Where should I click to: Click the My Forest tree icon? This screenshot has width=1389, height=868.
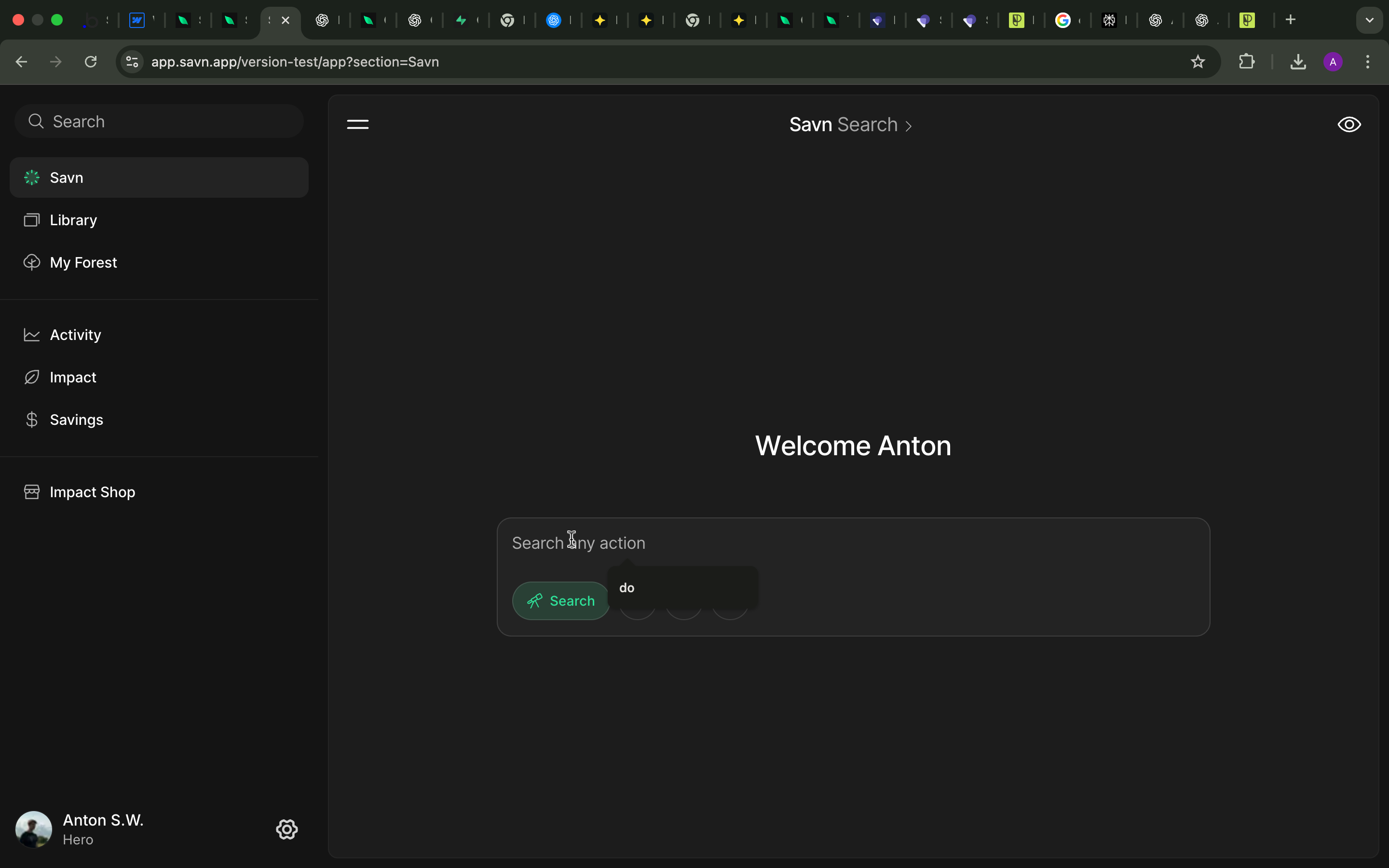click(x=31, y=262)
